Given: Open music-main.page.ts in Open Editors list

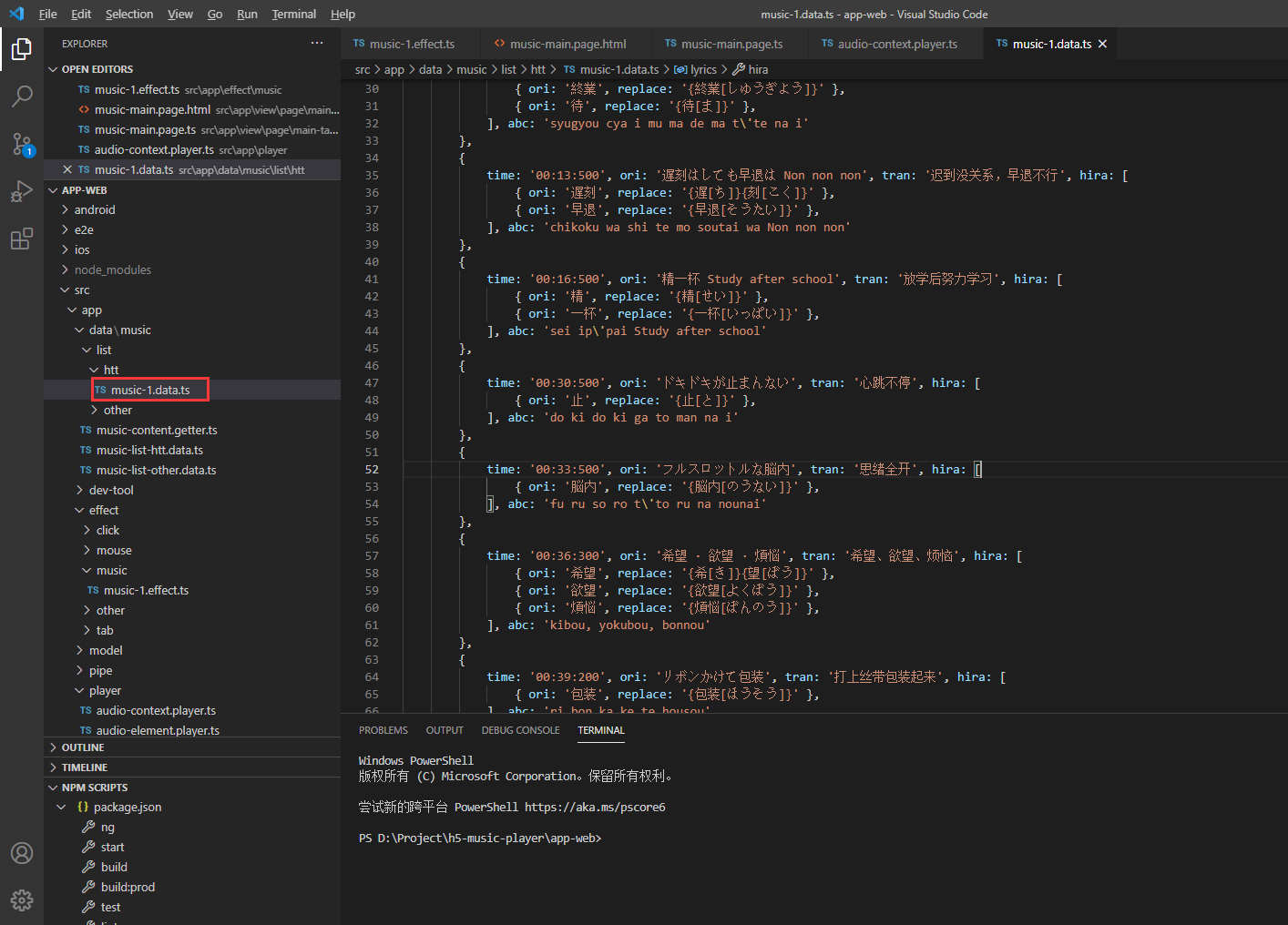Looking at the screenshot, I should (192, 129).
